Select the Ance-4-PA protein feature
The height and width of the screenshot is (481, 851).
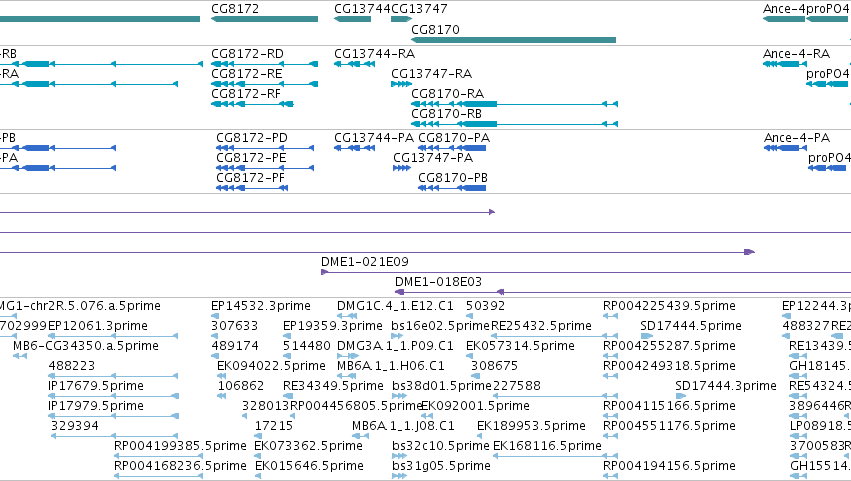coord(785,148)
